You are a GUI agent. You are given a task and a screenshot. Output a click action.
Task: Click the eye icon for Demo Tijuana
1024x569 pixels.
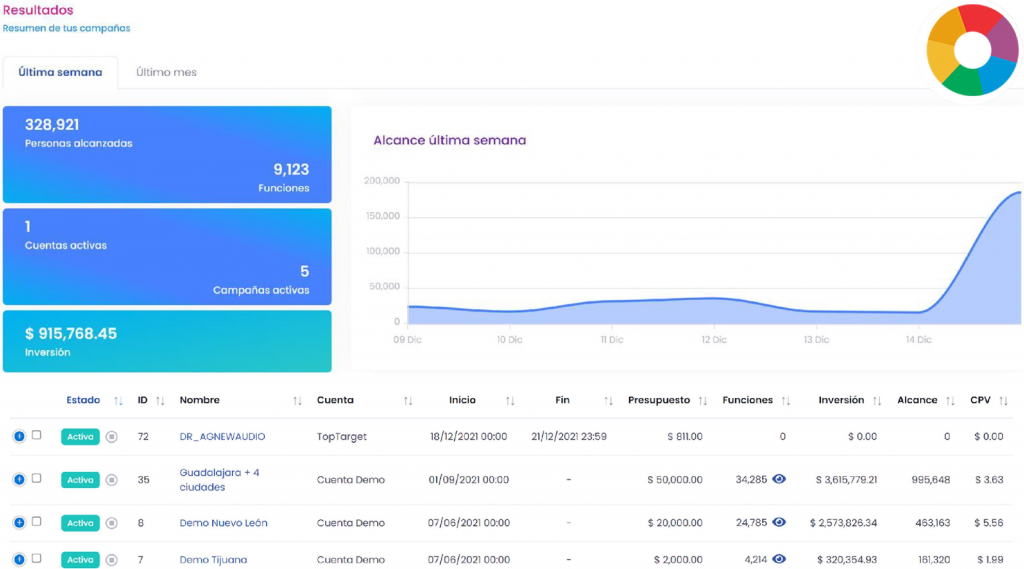pyautogui.click(x=779, y=559)
